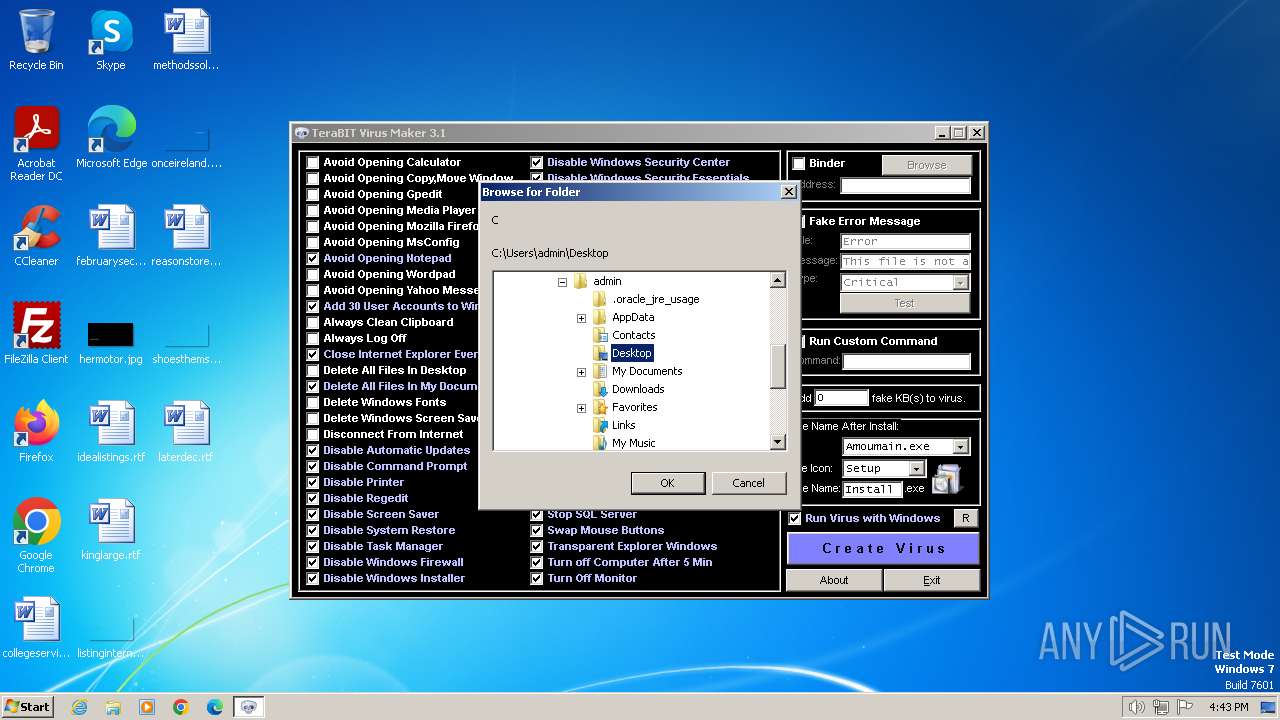Image resolution: width=1280 pixels, height=720 pixels.
Task: Open Internet Explorer from the taskbar
Action: 79,707
